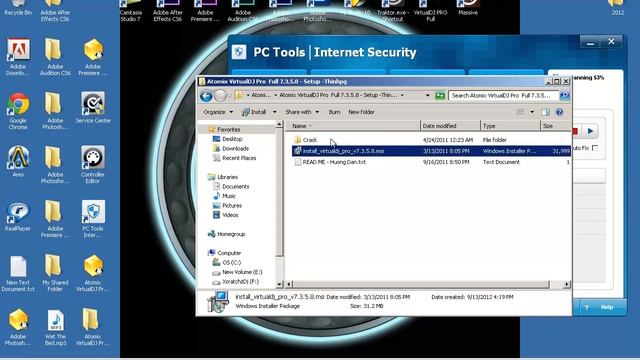
Task: Select READ ME - Huong Dan.txt file
Action: (x=334, y=162)
